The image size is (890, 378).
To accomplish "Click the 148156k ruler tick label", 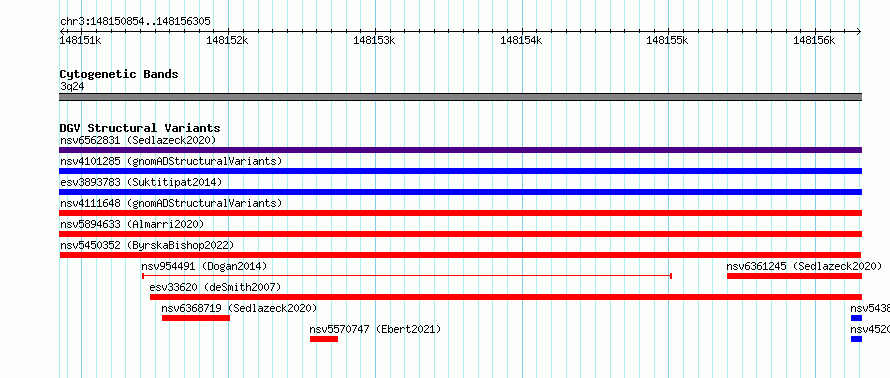I will (x=815, y=40).
